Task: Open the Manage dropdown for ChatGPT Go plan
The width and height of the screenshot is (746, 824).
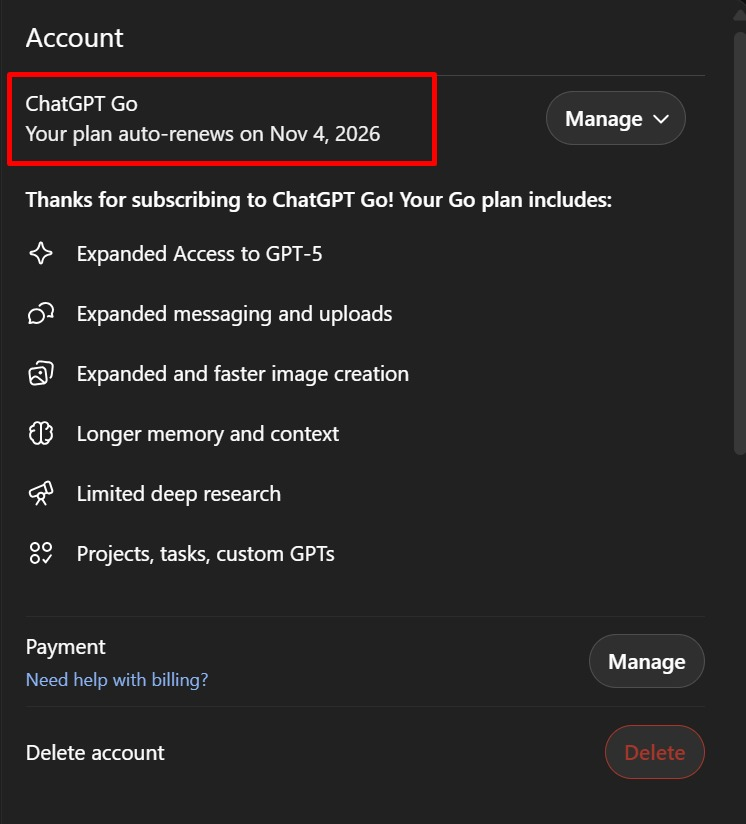Action: [616, 118]
